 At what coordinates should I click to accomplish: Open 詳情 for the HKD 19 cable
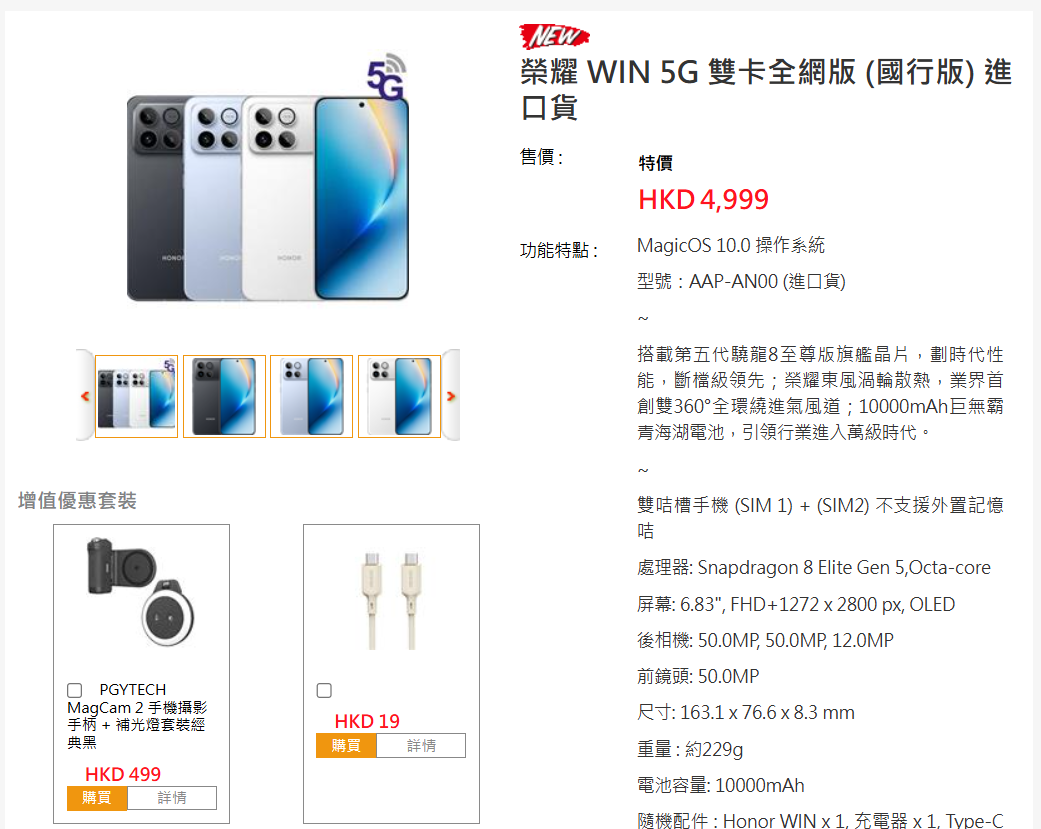coord(422,745)
